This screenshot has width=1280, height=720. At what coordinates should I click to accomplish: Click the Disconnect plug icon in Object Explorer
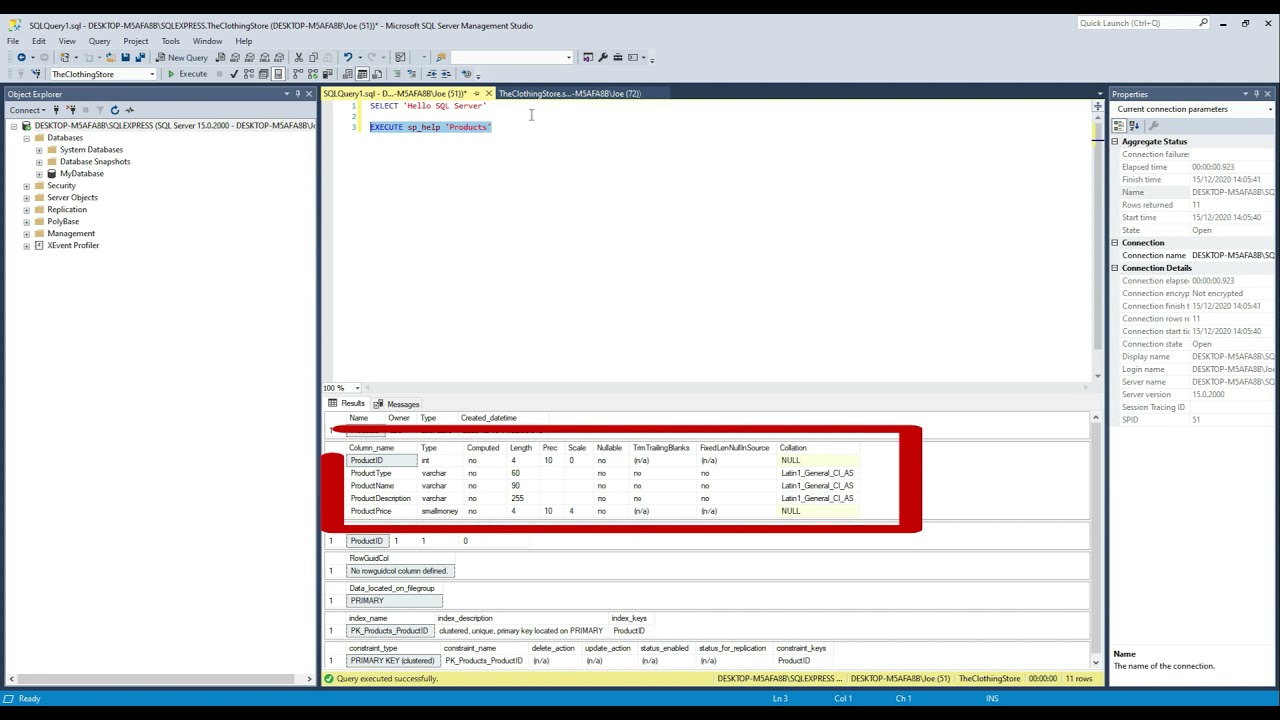pos(69,110)
